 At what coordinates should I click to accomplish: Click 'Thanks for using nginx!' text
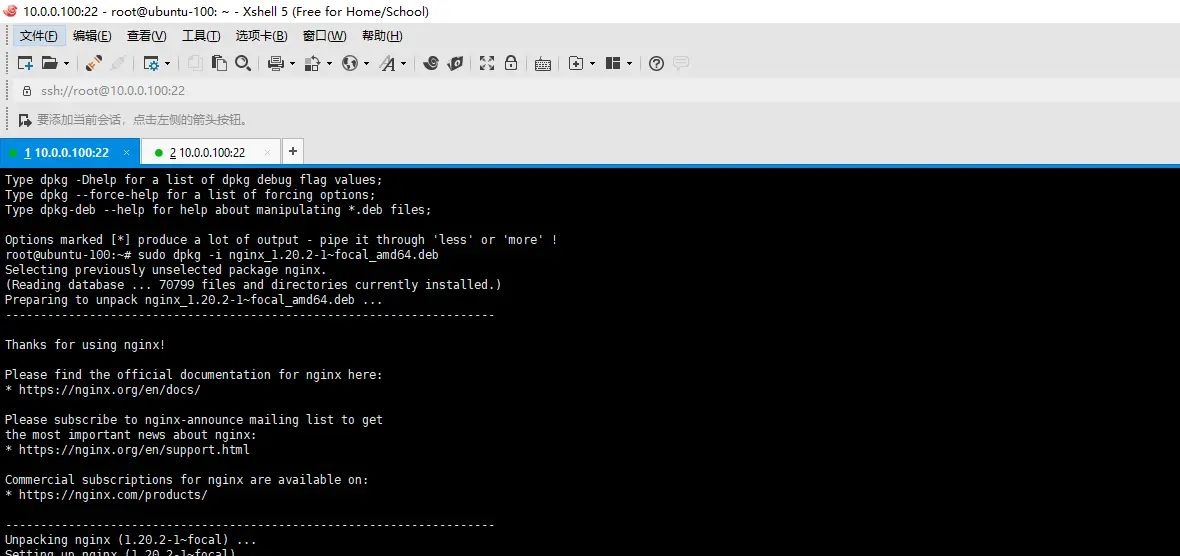tap(85, 345)
